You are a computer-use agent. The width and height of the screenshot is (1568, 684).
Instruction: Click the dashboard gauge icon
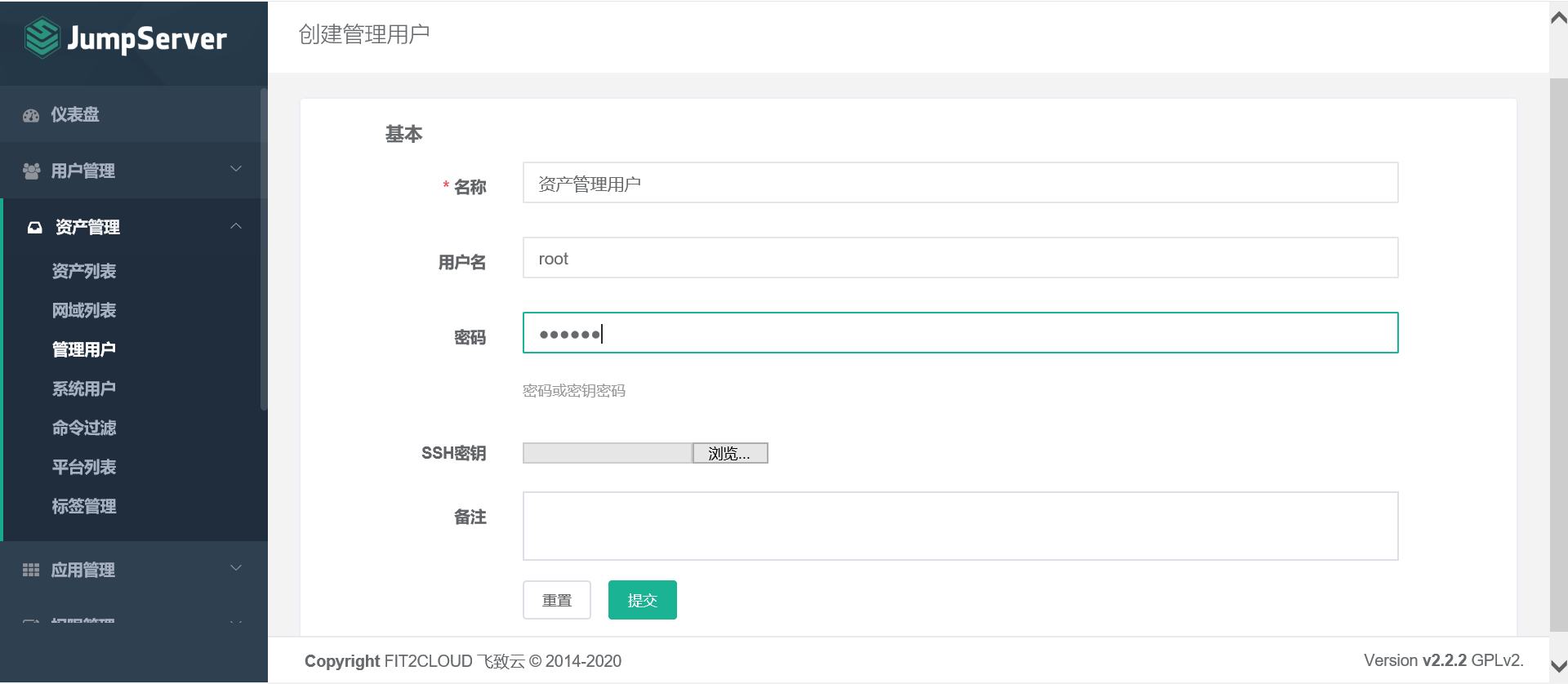(x=31, y=115)
